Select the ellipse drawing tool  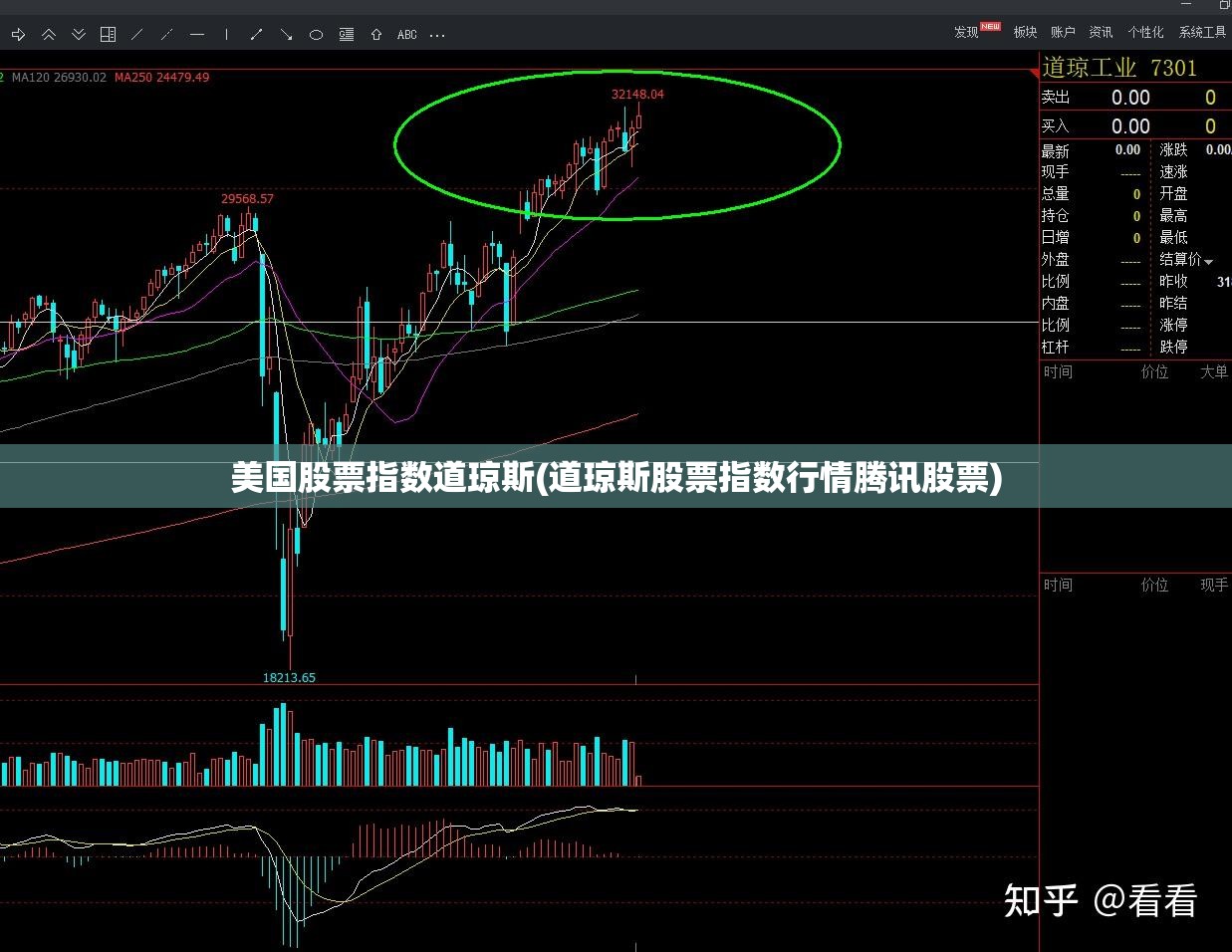(x=317, y=35)
